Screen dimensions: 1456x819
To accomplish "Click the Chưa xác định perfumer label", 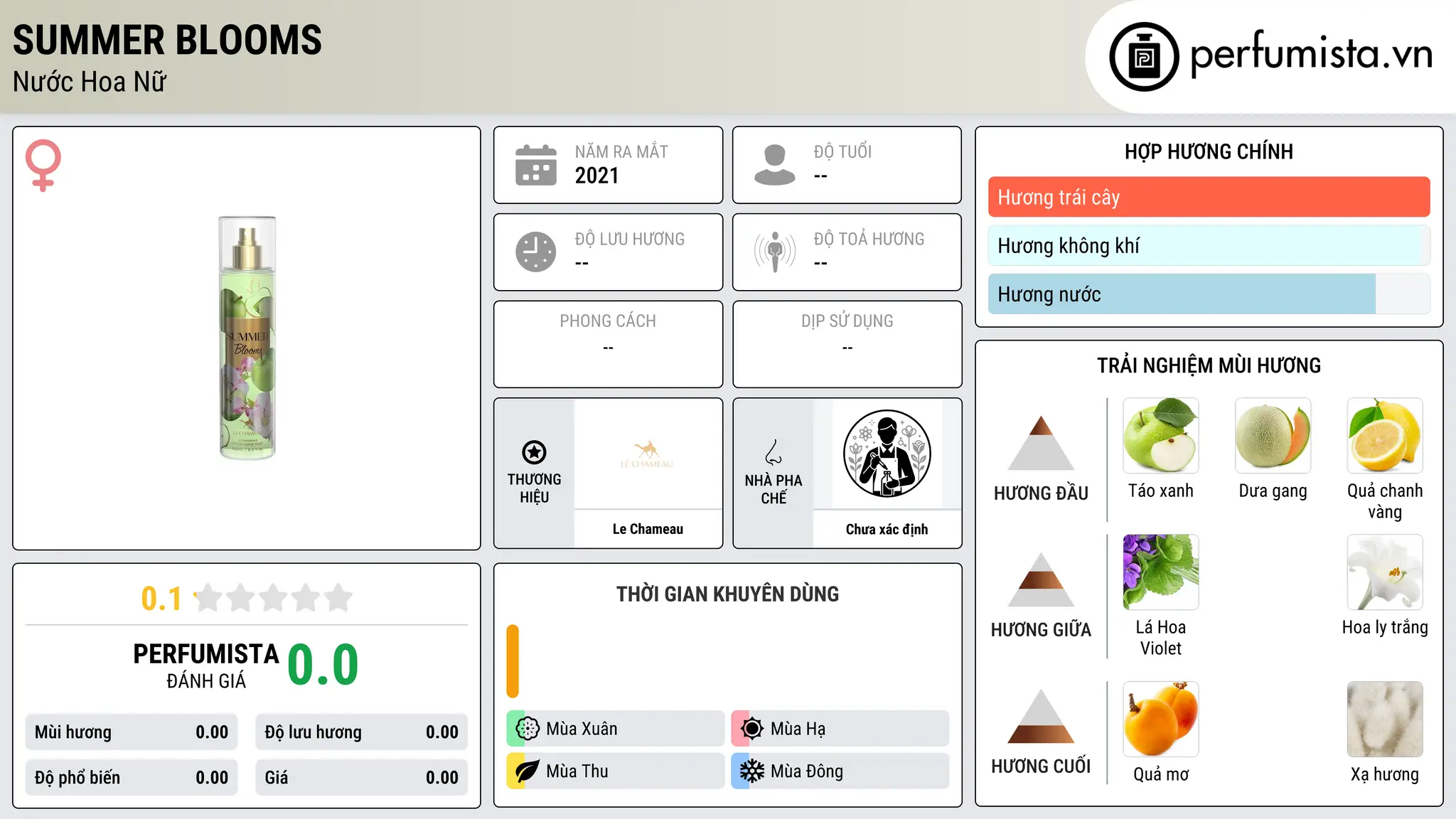I will (x=887, y=529).
